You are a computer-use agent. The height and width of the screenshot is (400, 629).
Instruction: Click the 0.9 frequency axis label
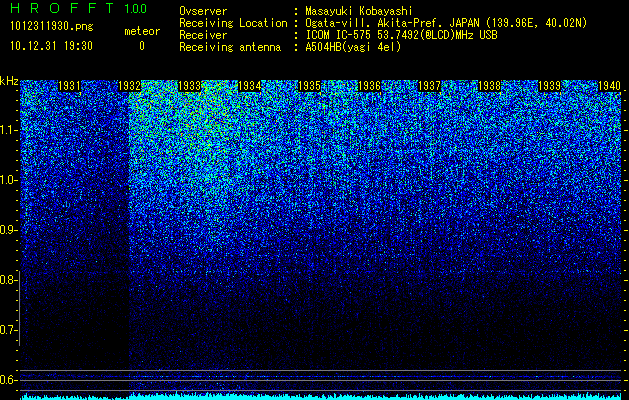pyautogui.click(x=8, y=230)
